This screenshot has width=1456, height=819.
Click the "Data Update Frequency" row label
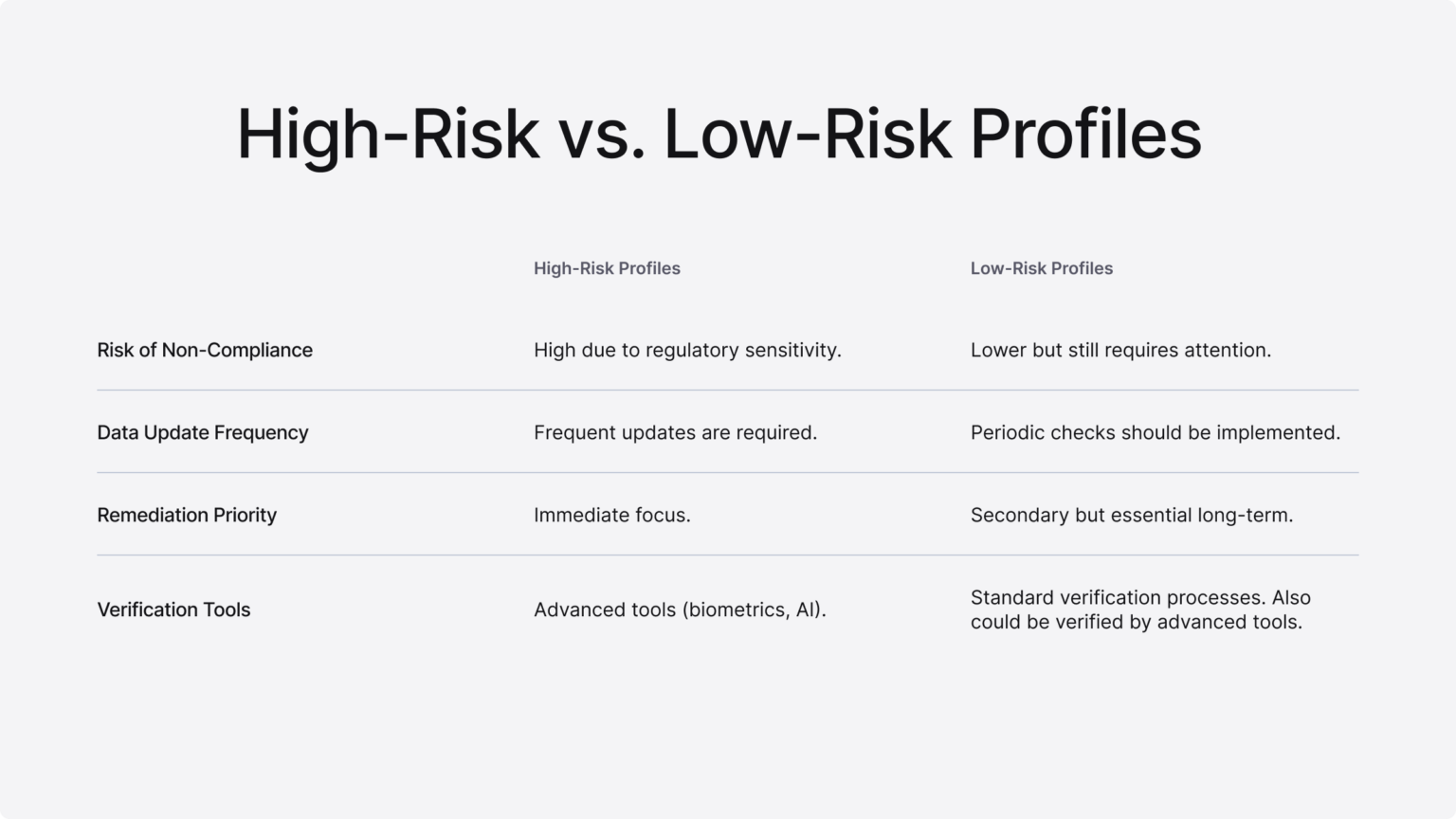pos(203,432)
